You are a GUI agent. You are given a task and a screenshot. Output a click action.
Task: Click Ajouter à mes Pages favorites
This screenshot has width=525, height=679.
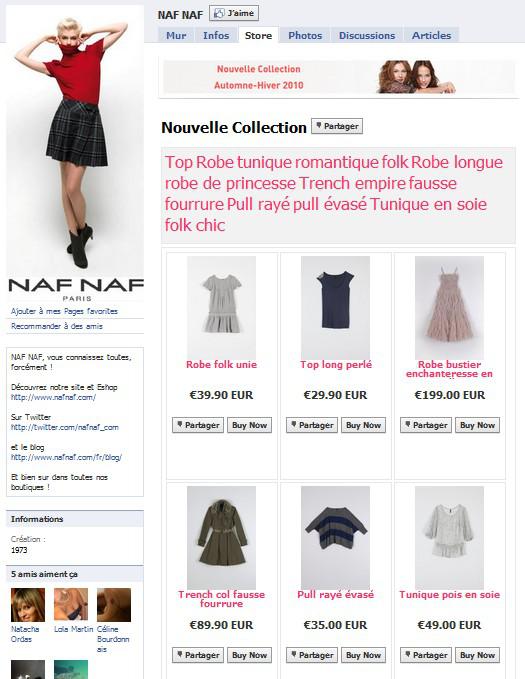coord(64,311)
